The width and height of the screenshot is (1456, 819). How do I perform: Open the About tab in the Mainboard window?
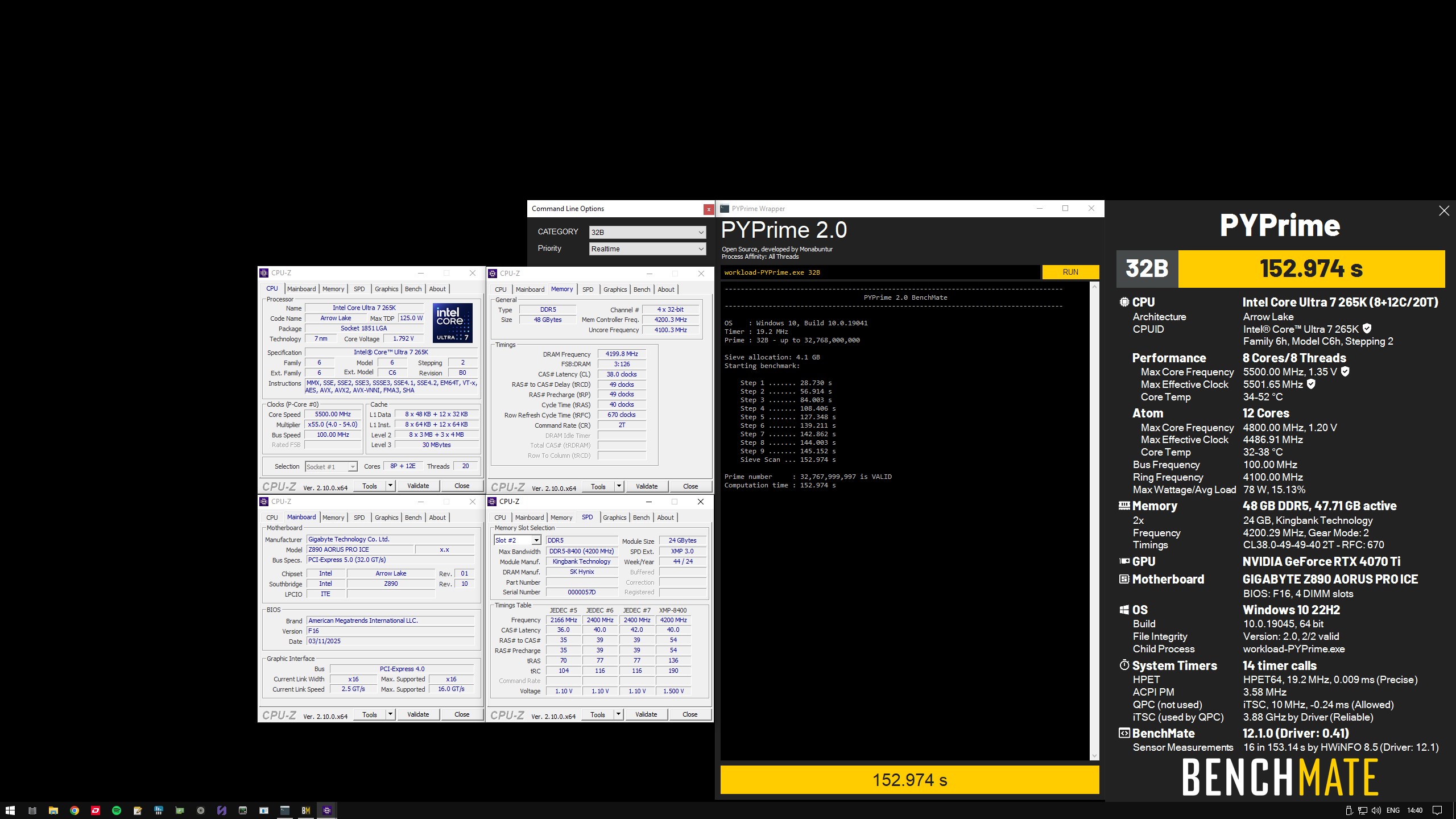click(x=437, y=518)
